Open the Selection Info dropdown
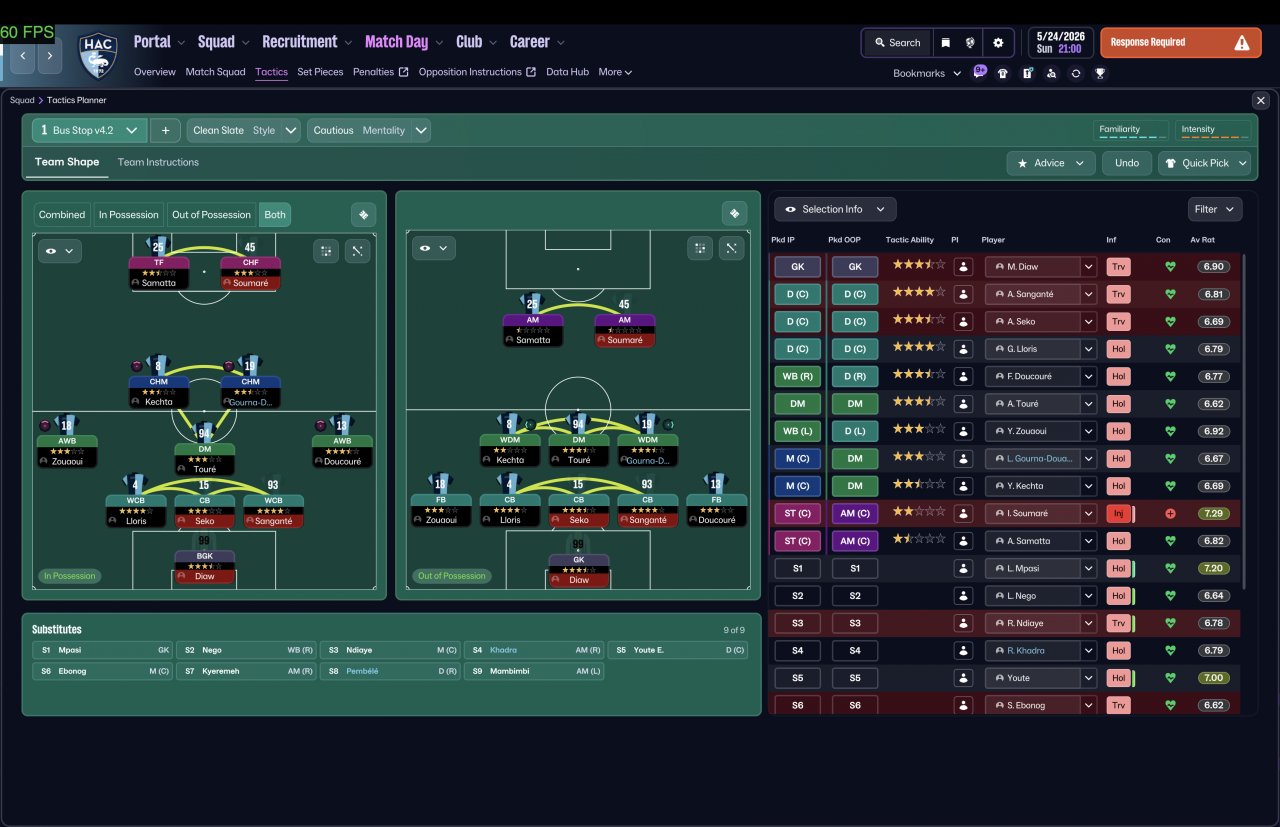The image size is (1280, 827). coord(835,209)
